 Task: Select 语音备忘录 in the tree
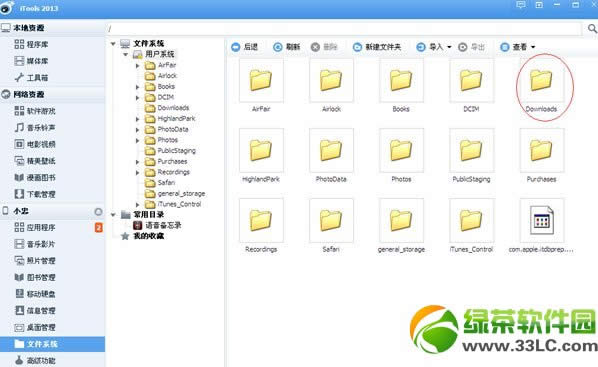[x=157, y=225]
